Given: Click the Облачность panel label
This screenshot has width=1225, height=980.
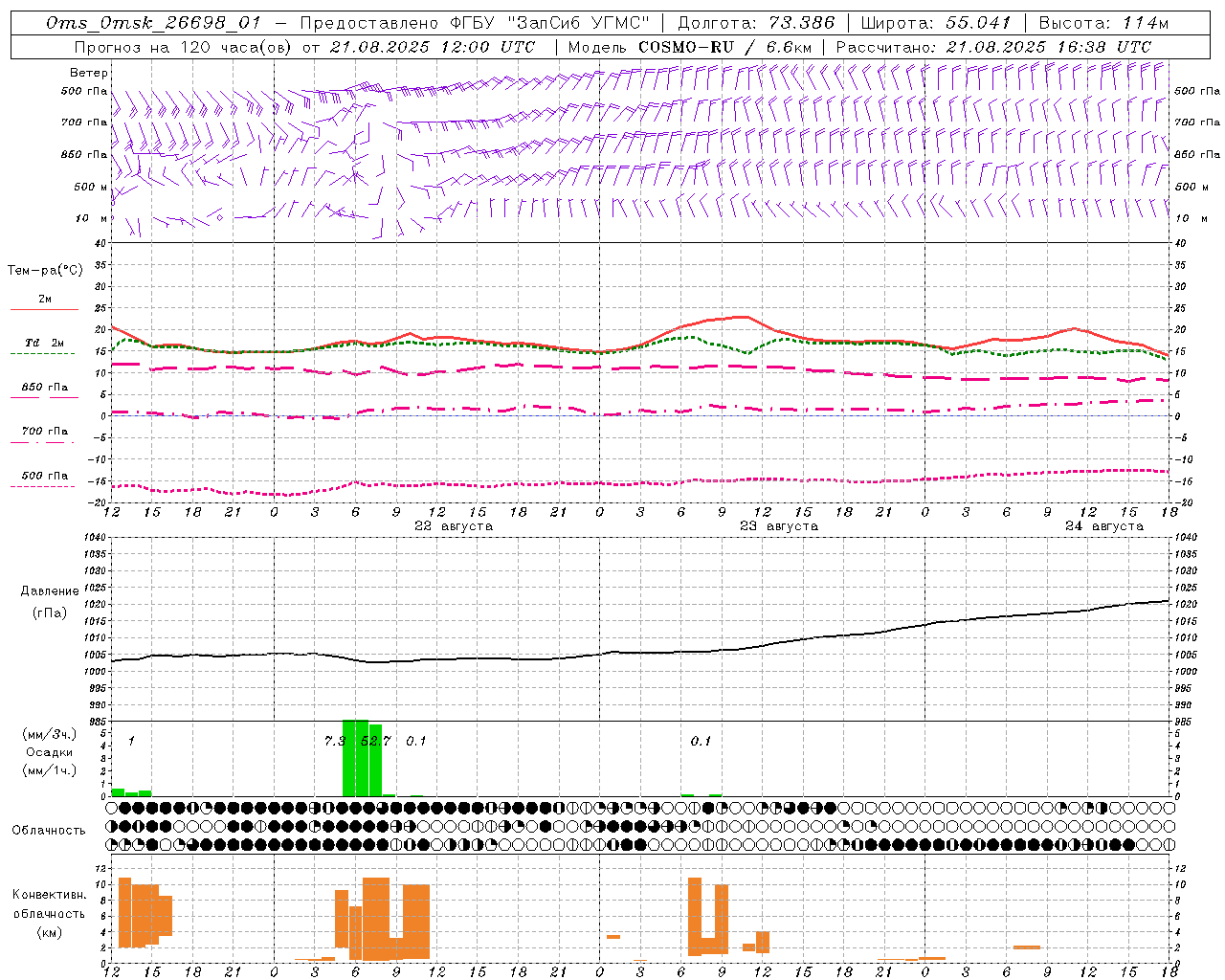Looking at the screenshot, I should click(49, 831).
